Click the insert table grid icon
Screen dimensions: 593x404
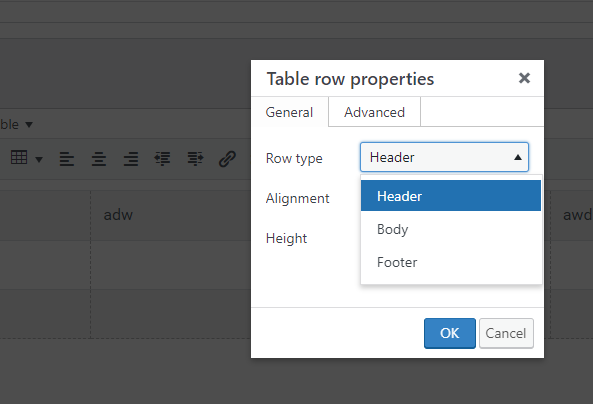19,157
